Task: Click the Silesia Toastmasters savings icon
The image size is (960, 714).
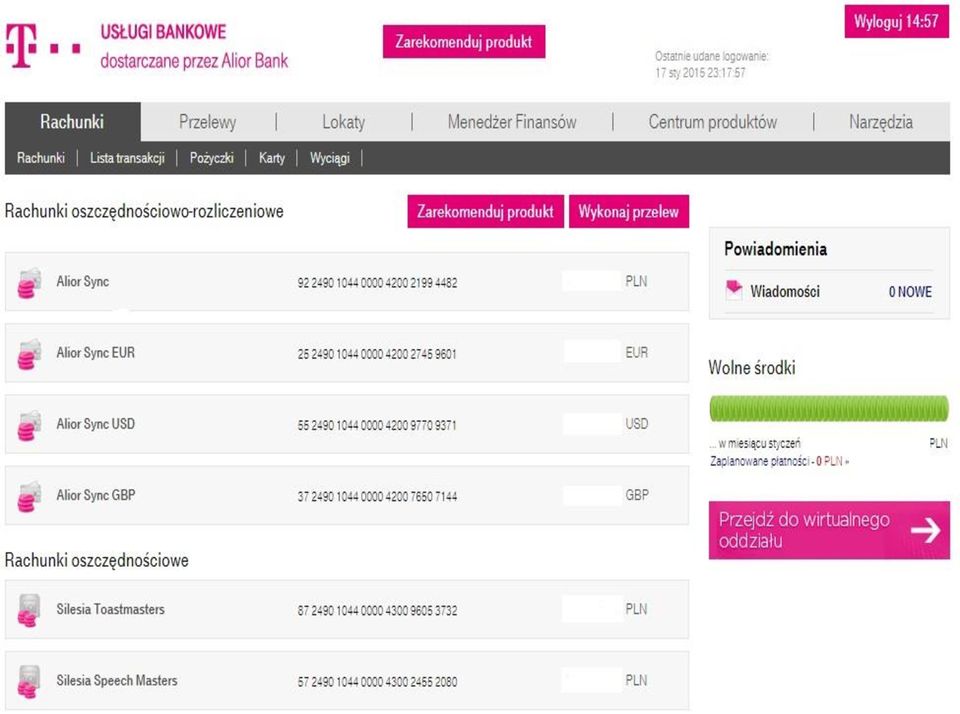Action: 29,611
